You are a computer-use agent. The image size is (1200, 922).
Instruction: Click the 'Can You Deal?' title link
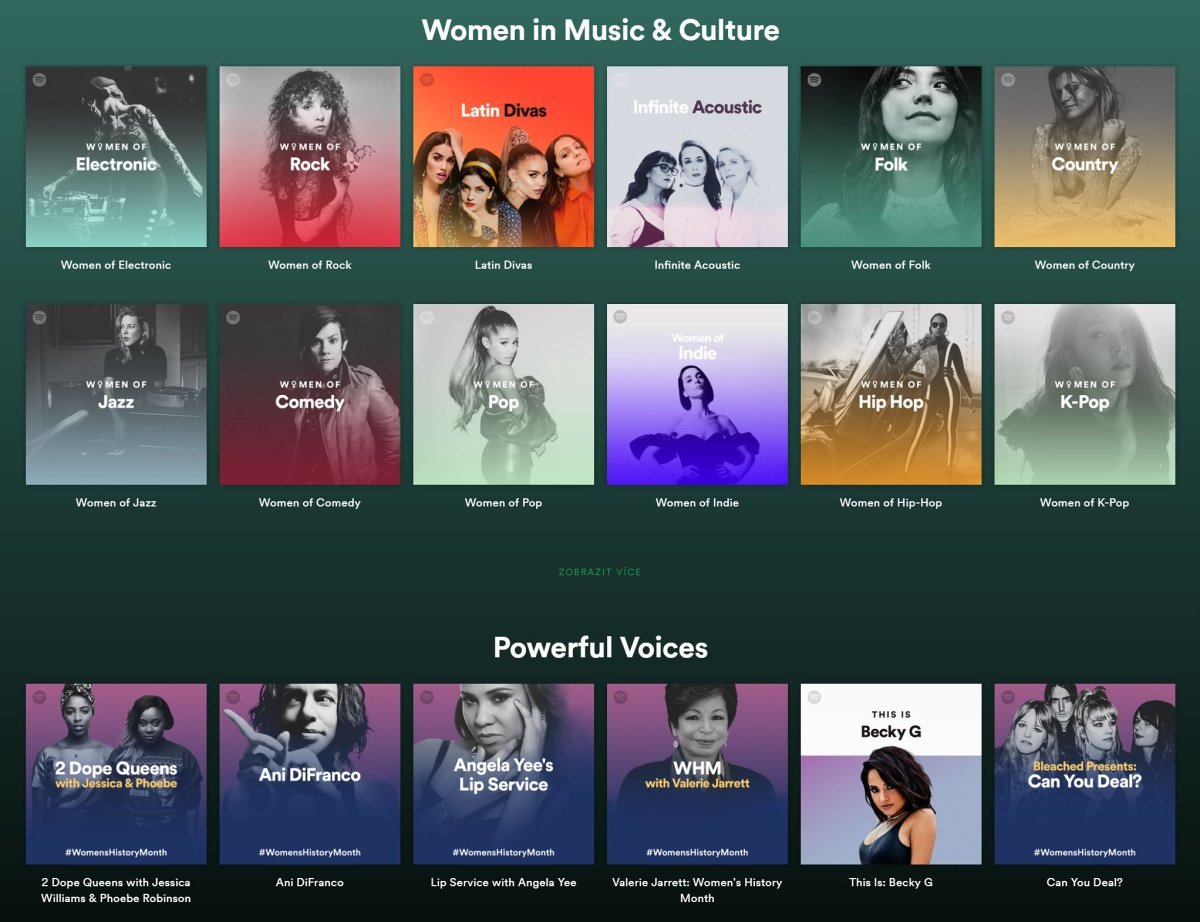(x=1085, y=882)
